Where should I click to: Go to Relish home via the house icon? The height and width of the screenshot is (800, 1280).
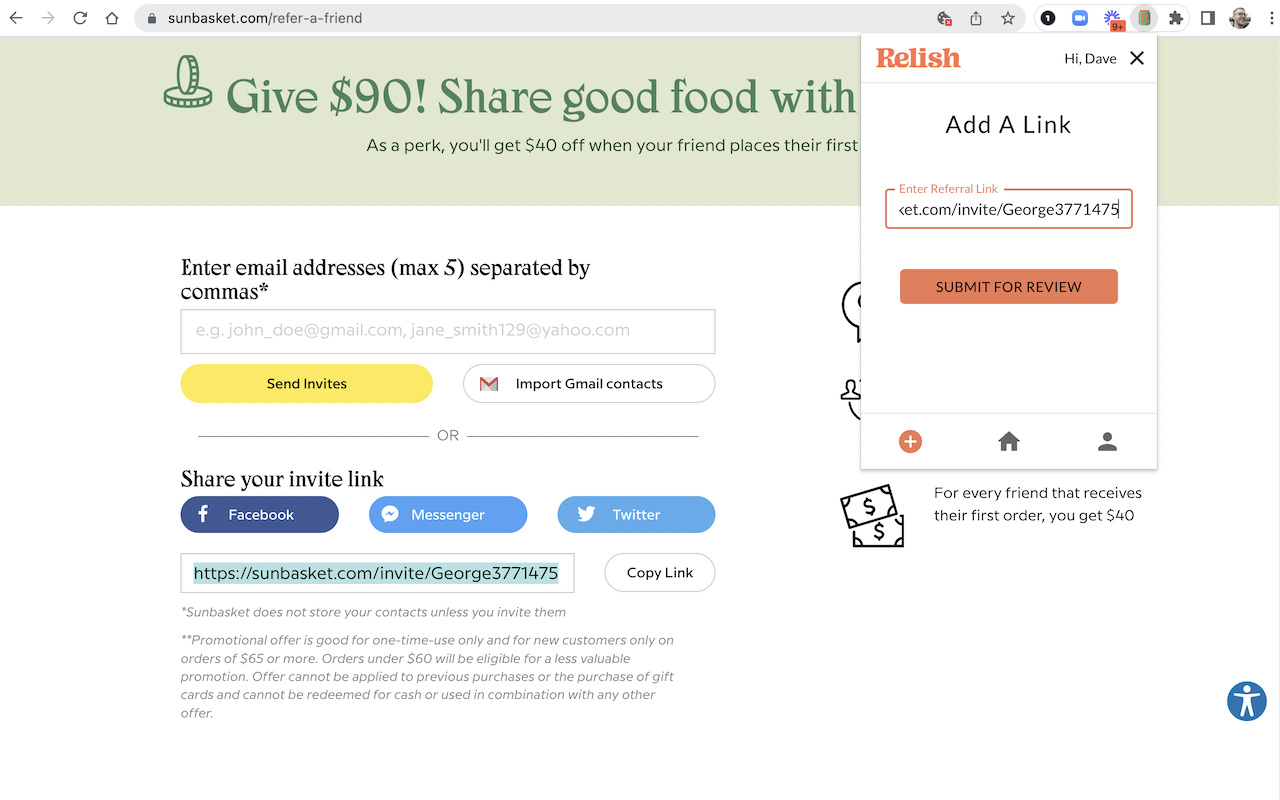pyautogui.click(x=1008, y=441)
